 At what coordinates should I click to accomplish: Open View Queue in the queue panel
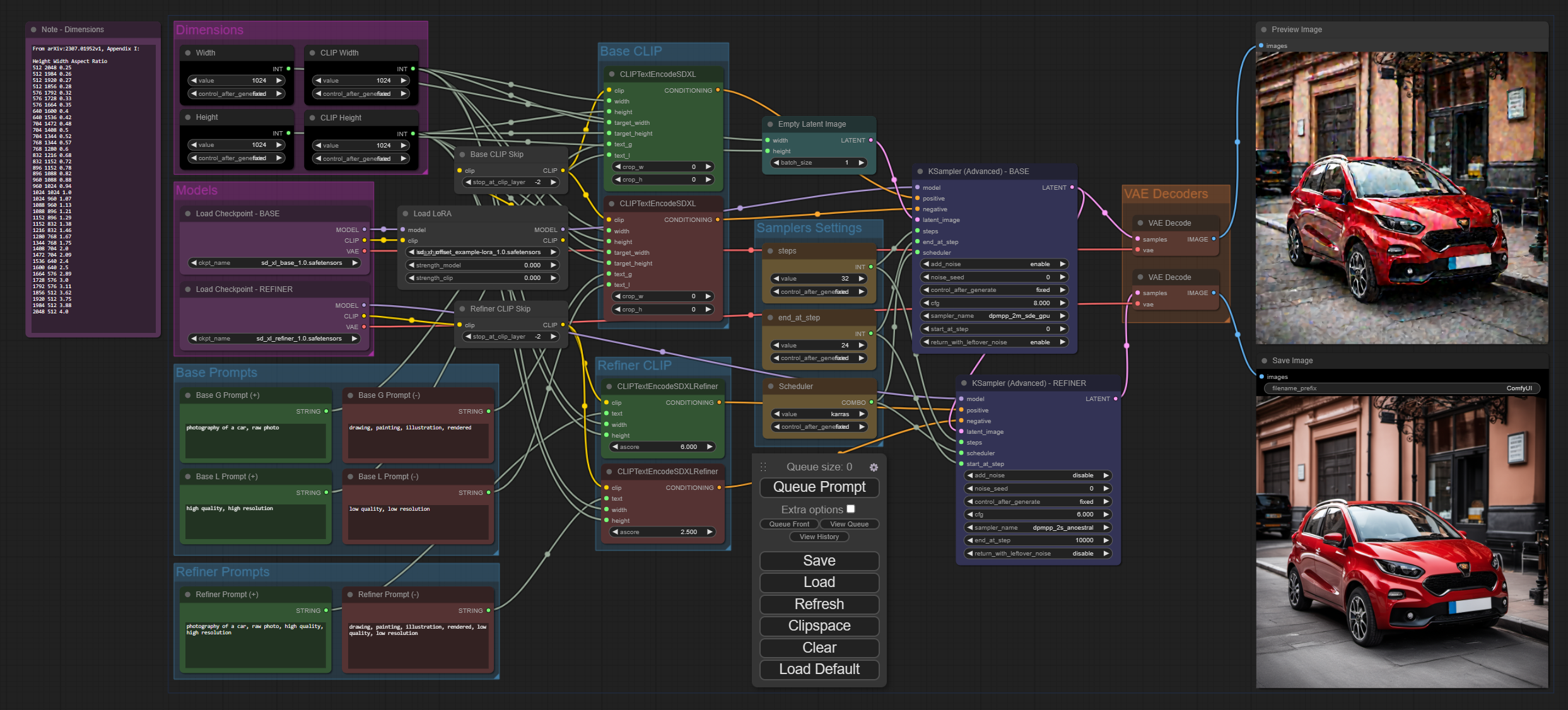coord(849,524)
